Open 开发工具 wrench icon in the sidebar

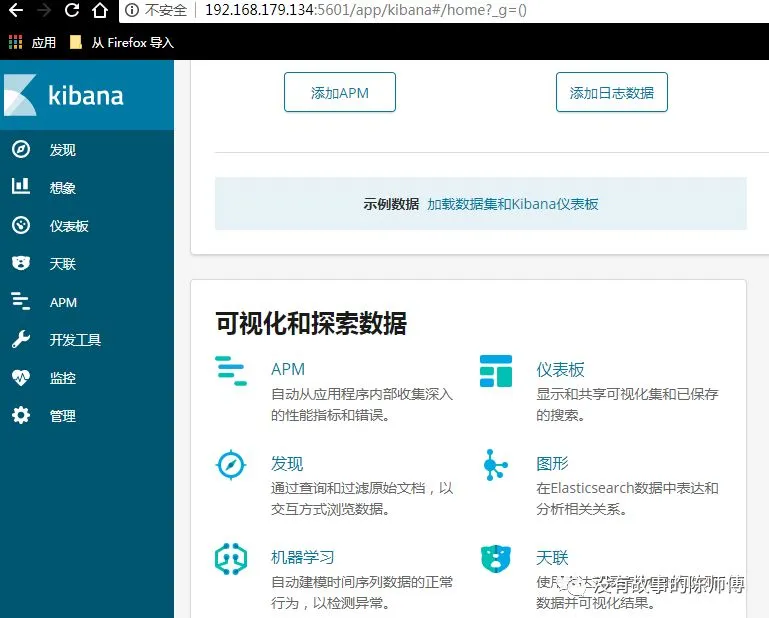click(21, 339)
